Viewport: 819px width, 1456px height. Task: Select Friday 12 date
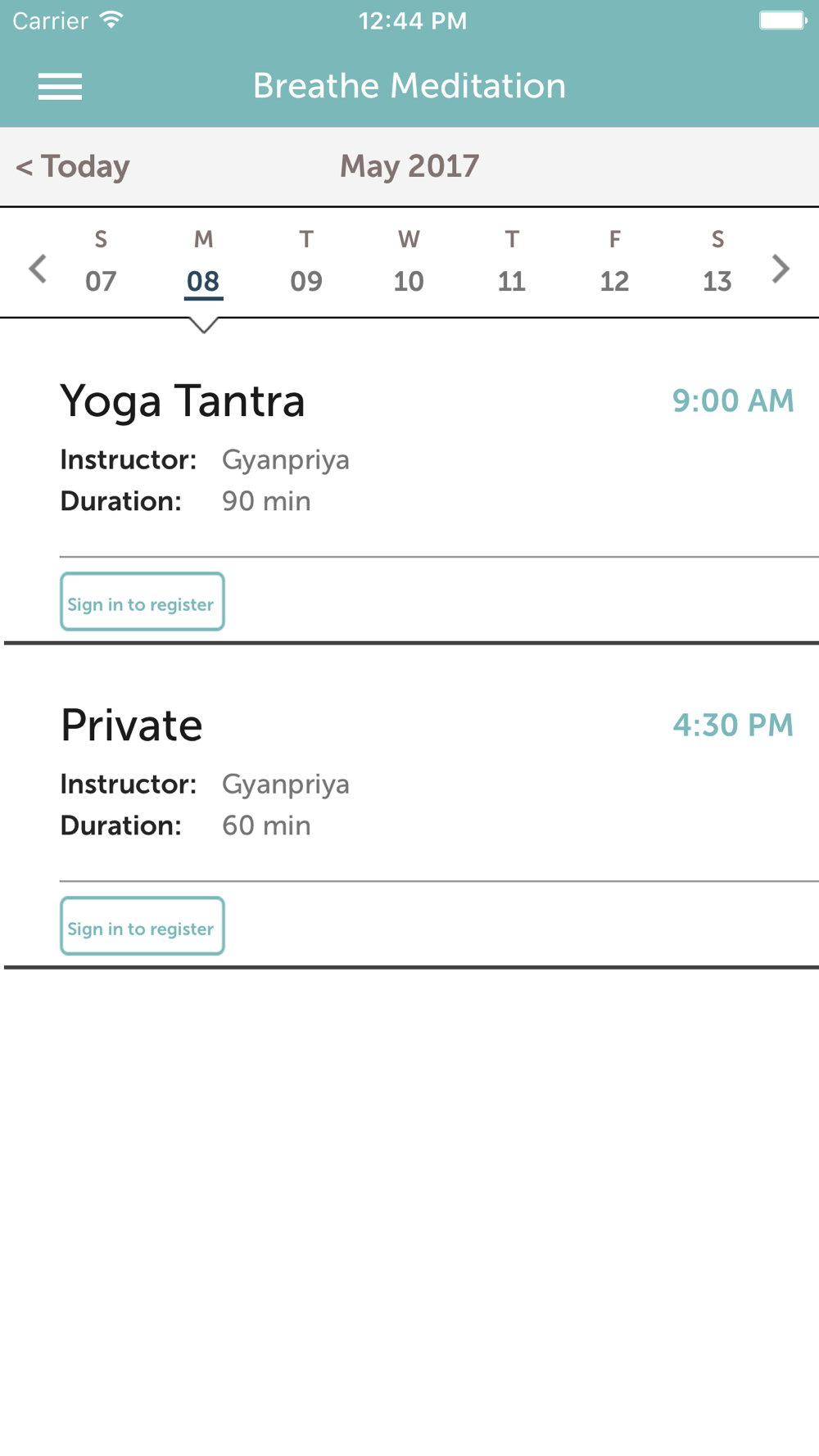click(x=614, y=262)
